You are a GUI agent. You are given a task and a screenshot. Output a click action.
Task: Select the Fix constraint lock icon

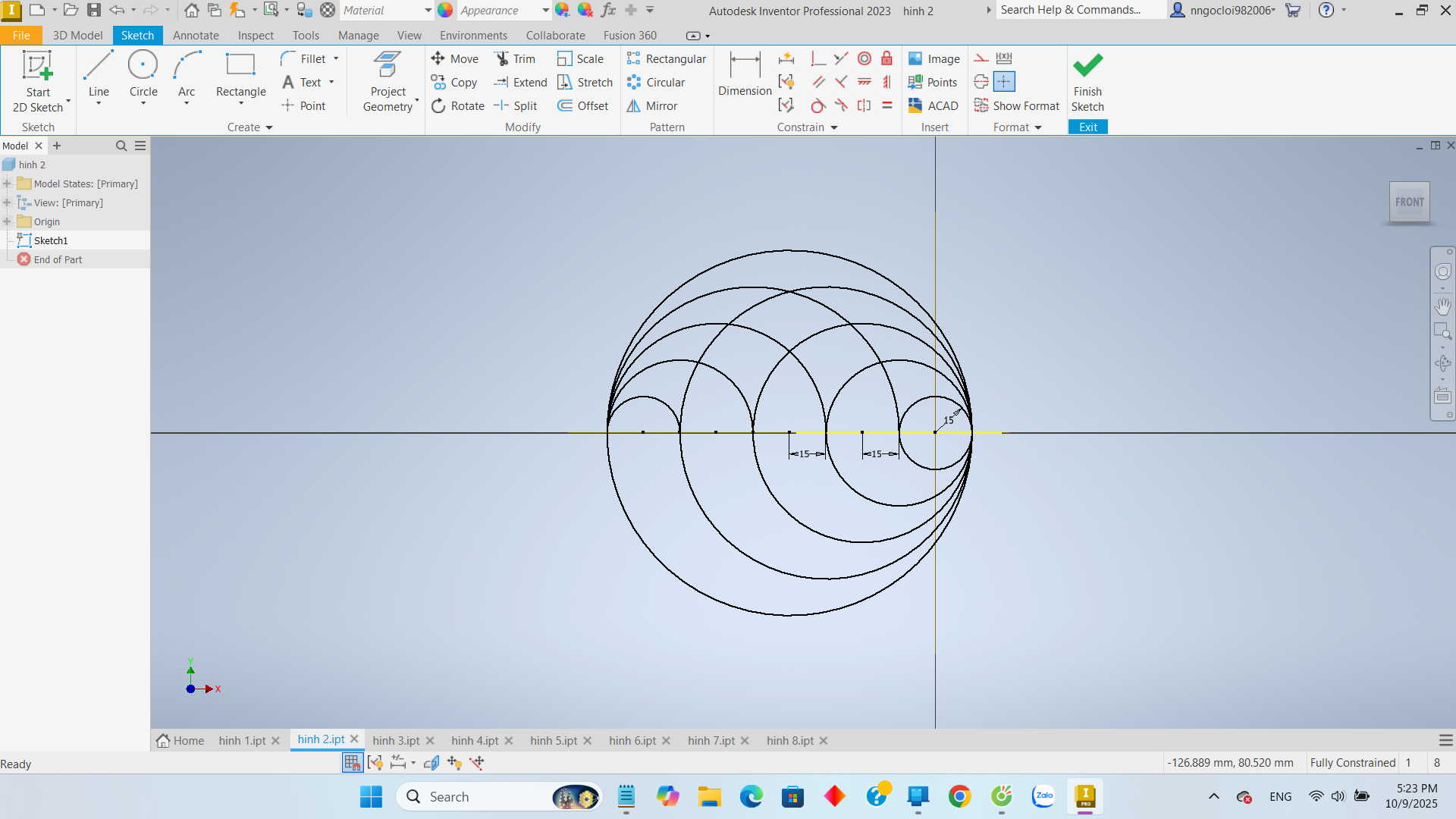(886, 58)
